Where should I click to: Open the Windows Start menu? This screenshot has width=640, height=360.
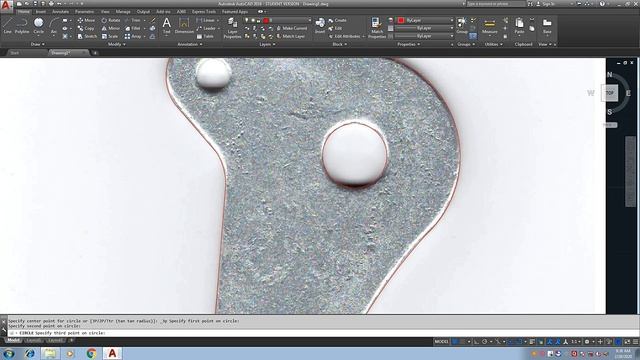(9, 353)
